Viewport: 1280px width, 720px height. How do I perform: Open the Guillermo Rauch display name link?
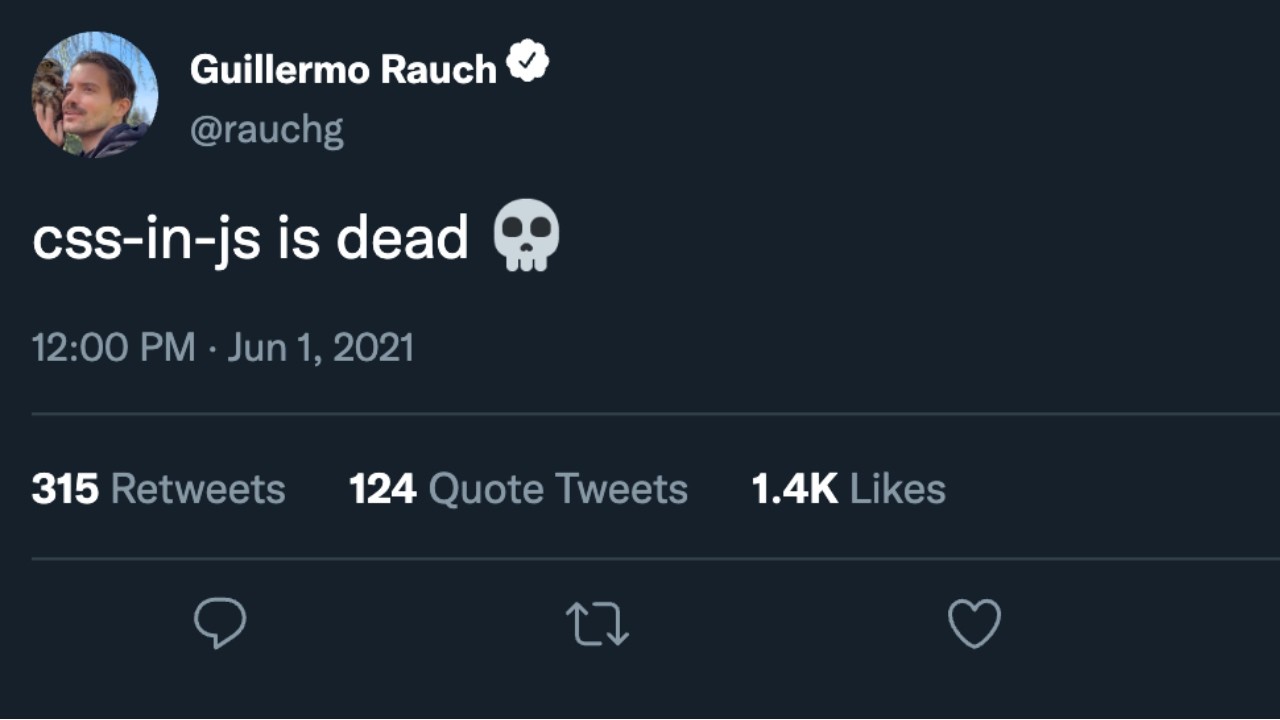pos(343,69)
